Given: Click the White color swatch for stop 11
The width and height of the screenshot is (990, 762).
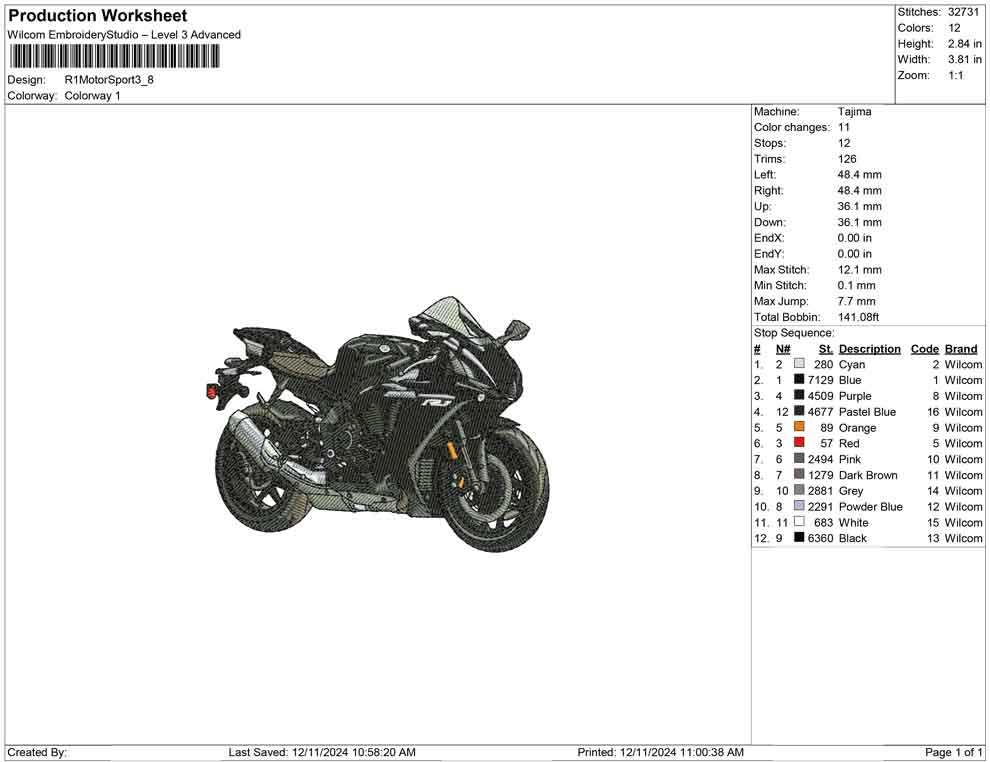Looking at the screenshot, I should point(798,522).
